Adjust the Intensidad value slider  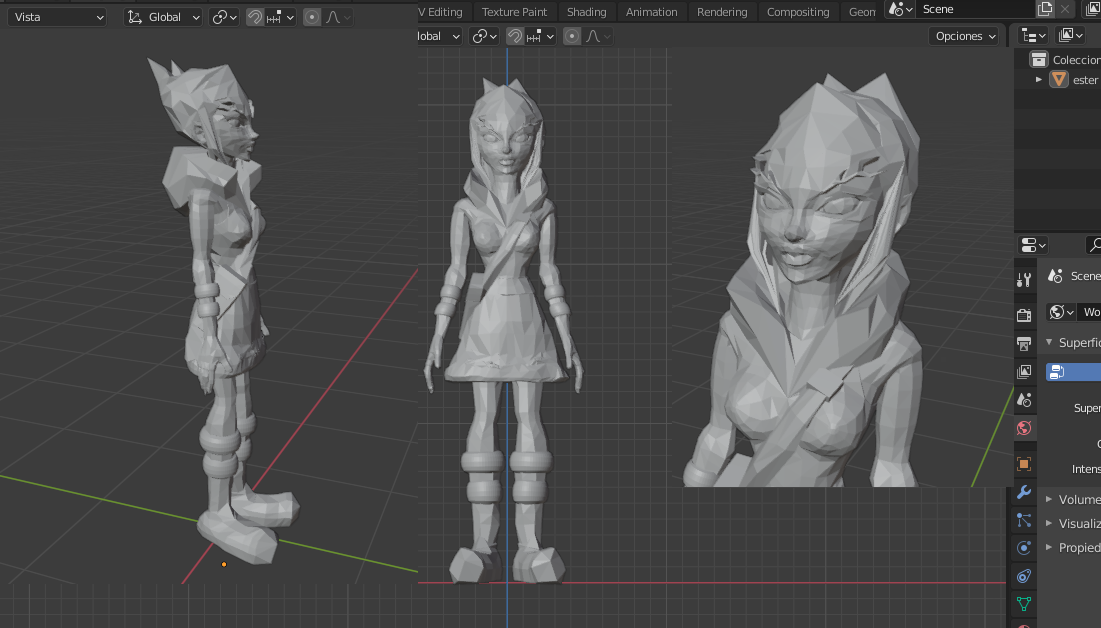pos(1093,468)
